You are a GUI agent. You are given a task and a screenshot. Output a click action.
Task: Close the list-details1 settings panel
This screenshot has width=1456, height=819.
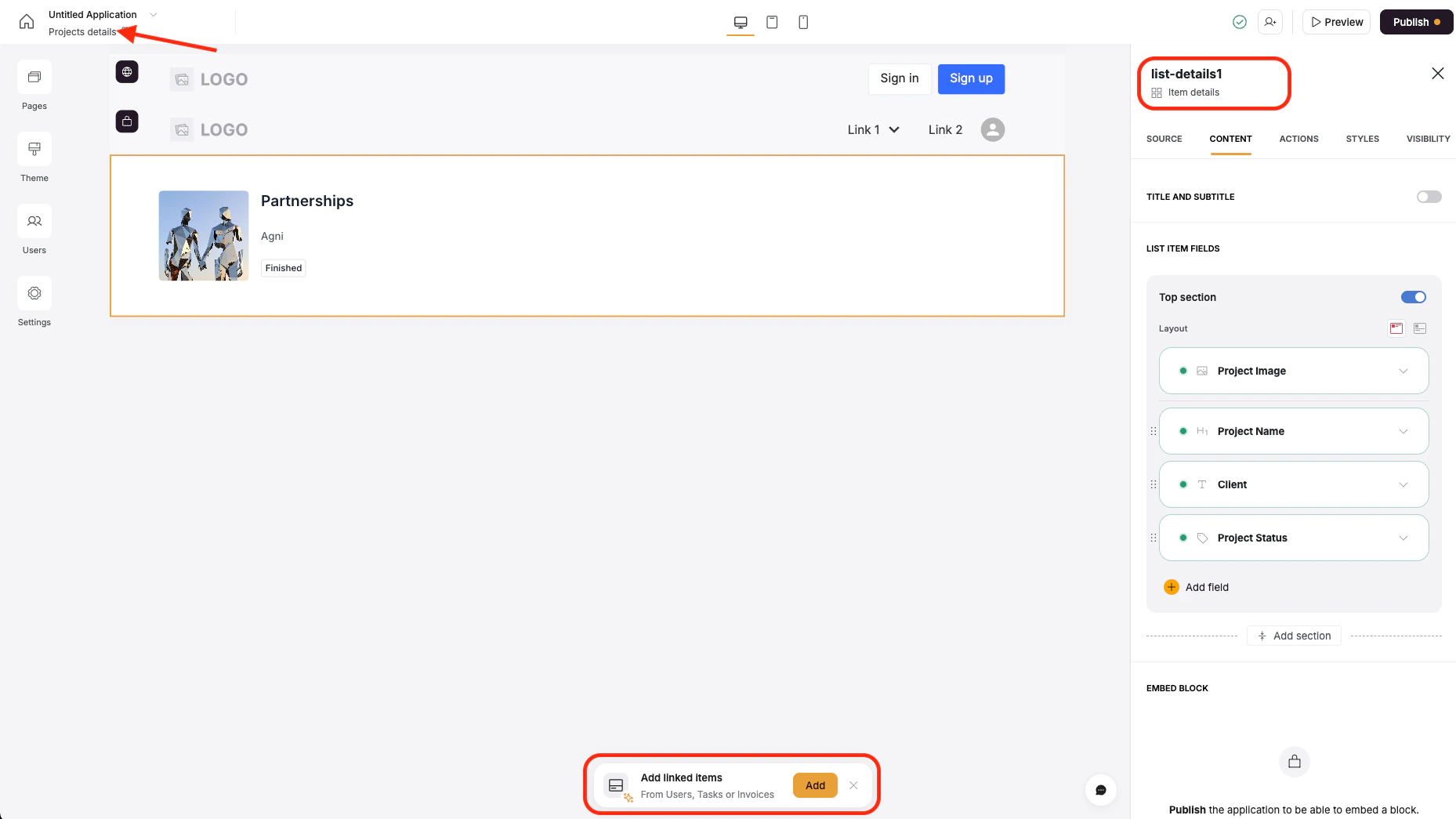(1438, 73)
